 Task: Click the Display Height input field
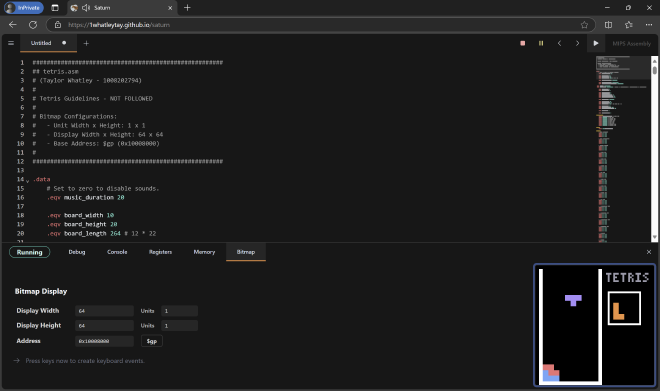coord(104,326)
